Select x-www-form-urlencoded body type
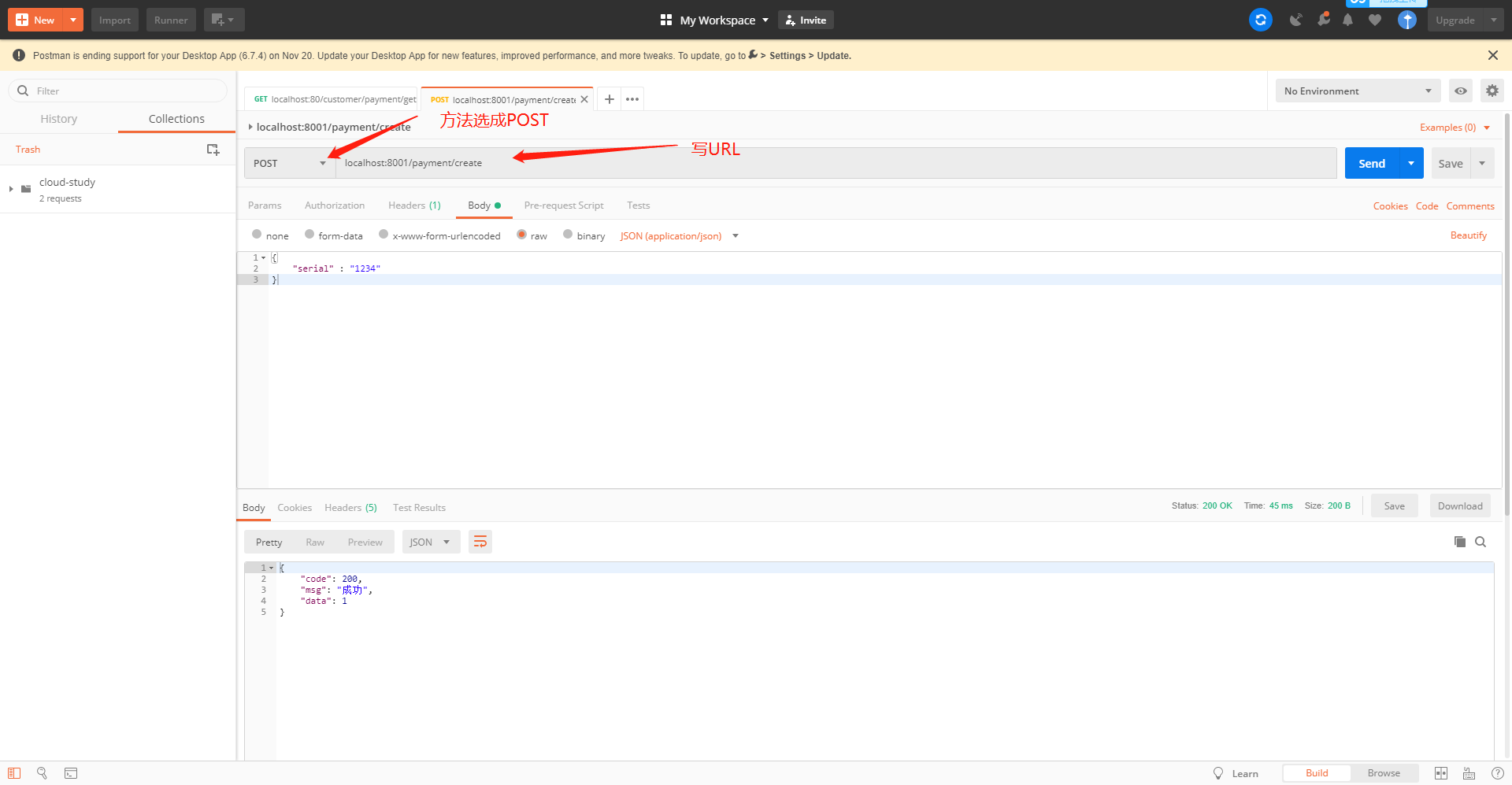1512x785 pixels. click(384, 234)
